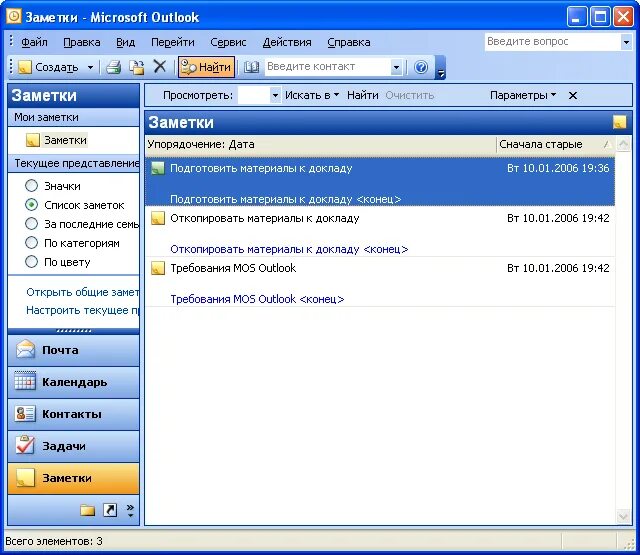Toggle the Найти find button

(207, 67)
